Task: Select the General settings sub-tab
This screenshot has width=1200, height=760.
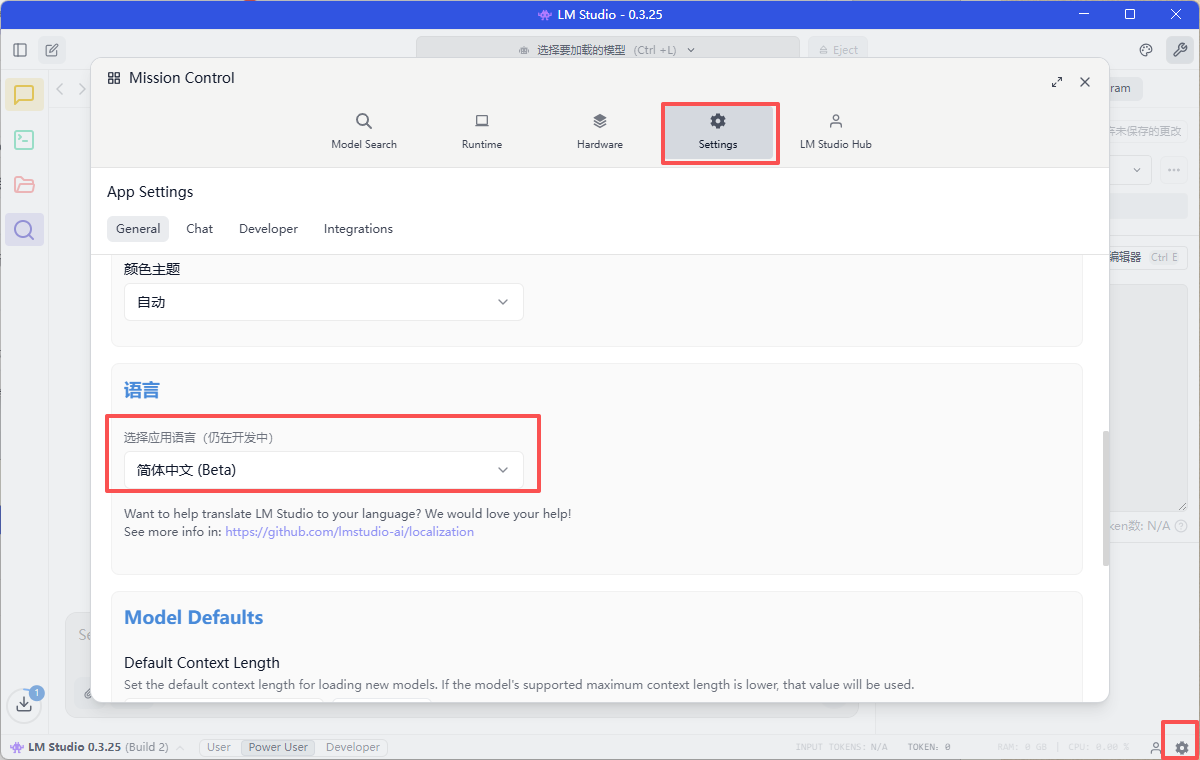Action: click(138, 229)
